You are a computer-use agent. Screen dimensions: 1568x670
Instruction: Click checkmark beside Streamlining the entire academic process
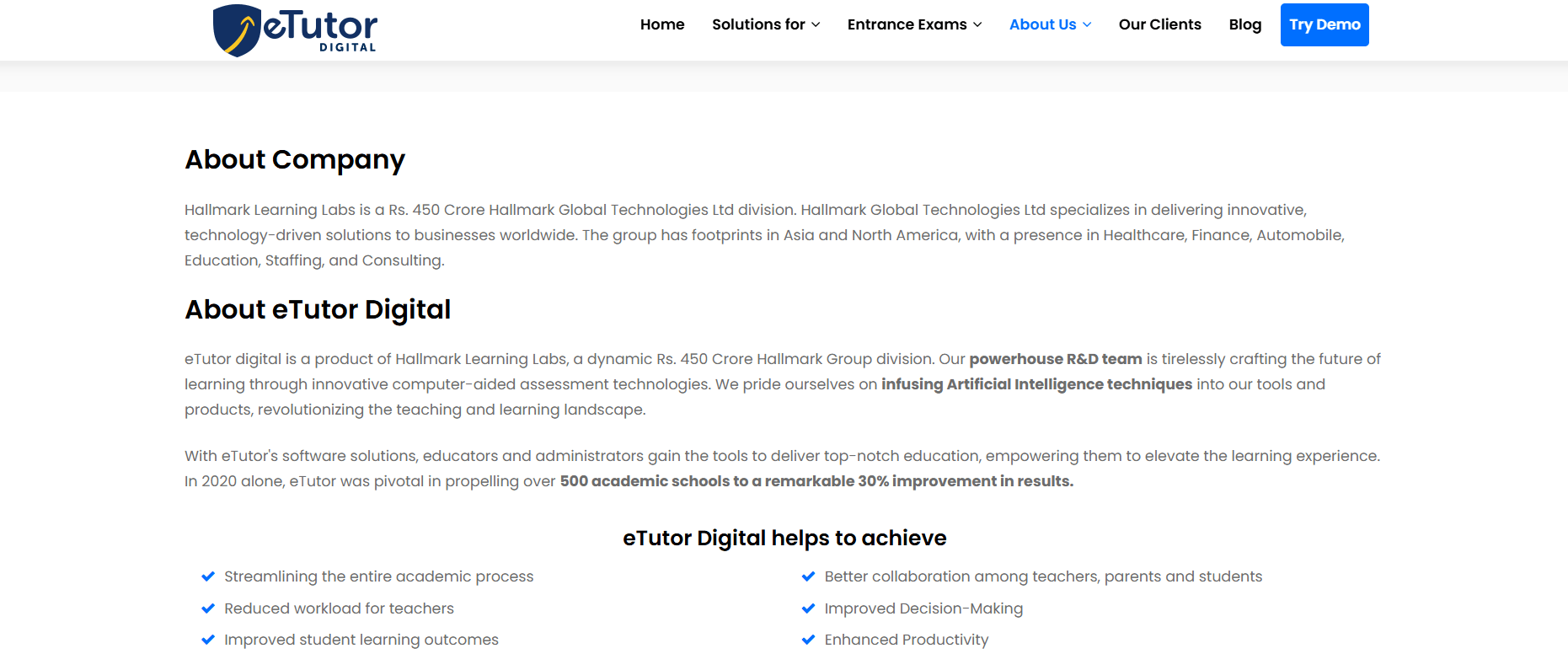208,576
